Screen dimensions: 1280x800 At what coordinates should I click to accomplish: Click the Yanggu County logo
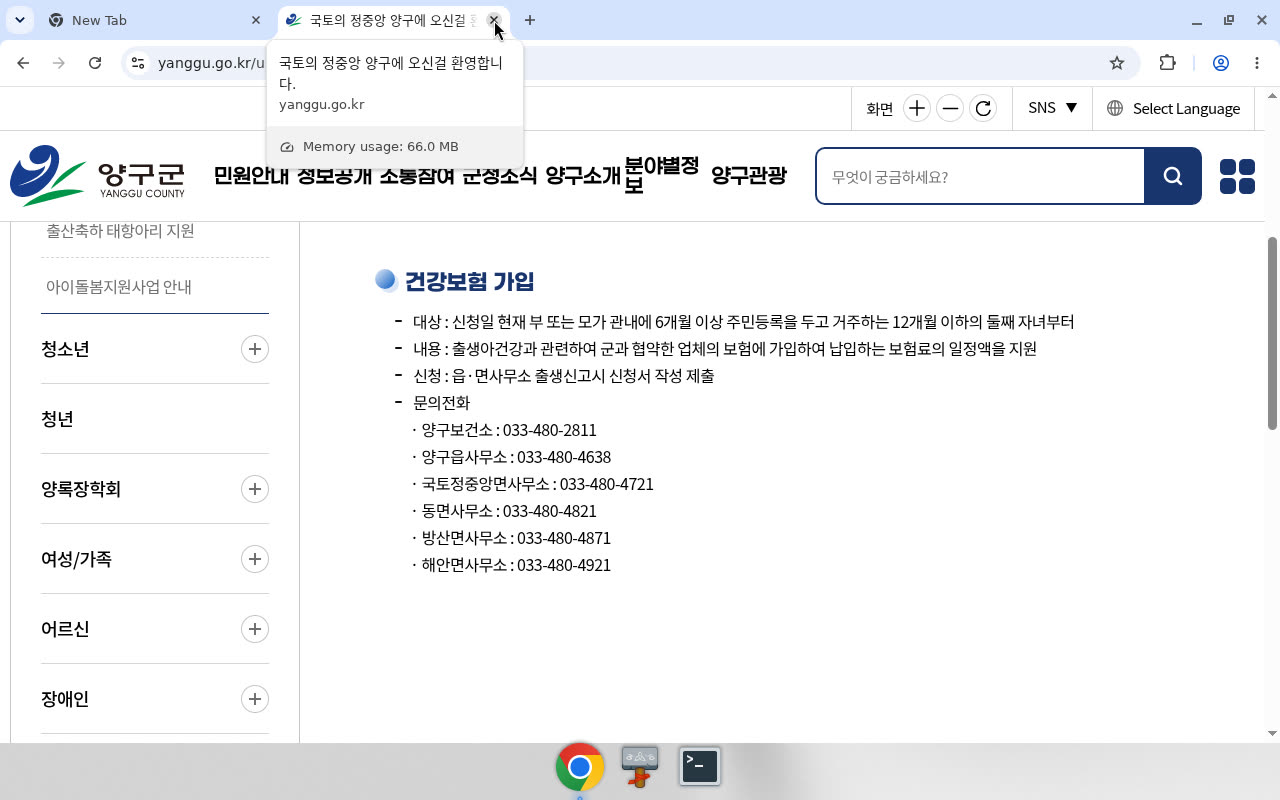coord(98,176)
